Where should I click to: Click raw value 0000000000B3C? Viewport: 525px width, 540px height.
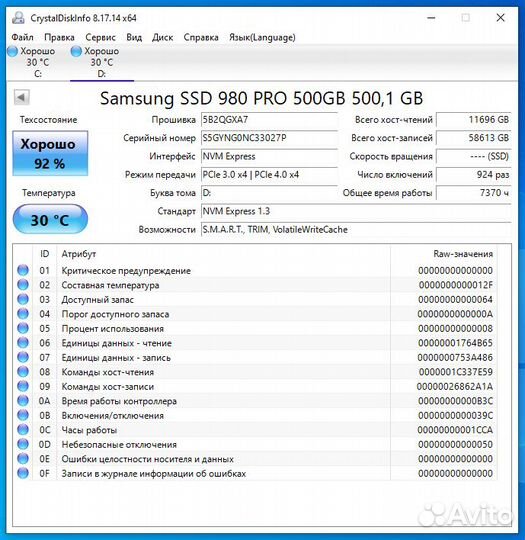[455, 401]
